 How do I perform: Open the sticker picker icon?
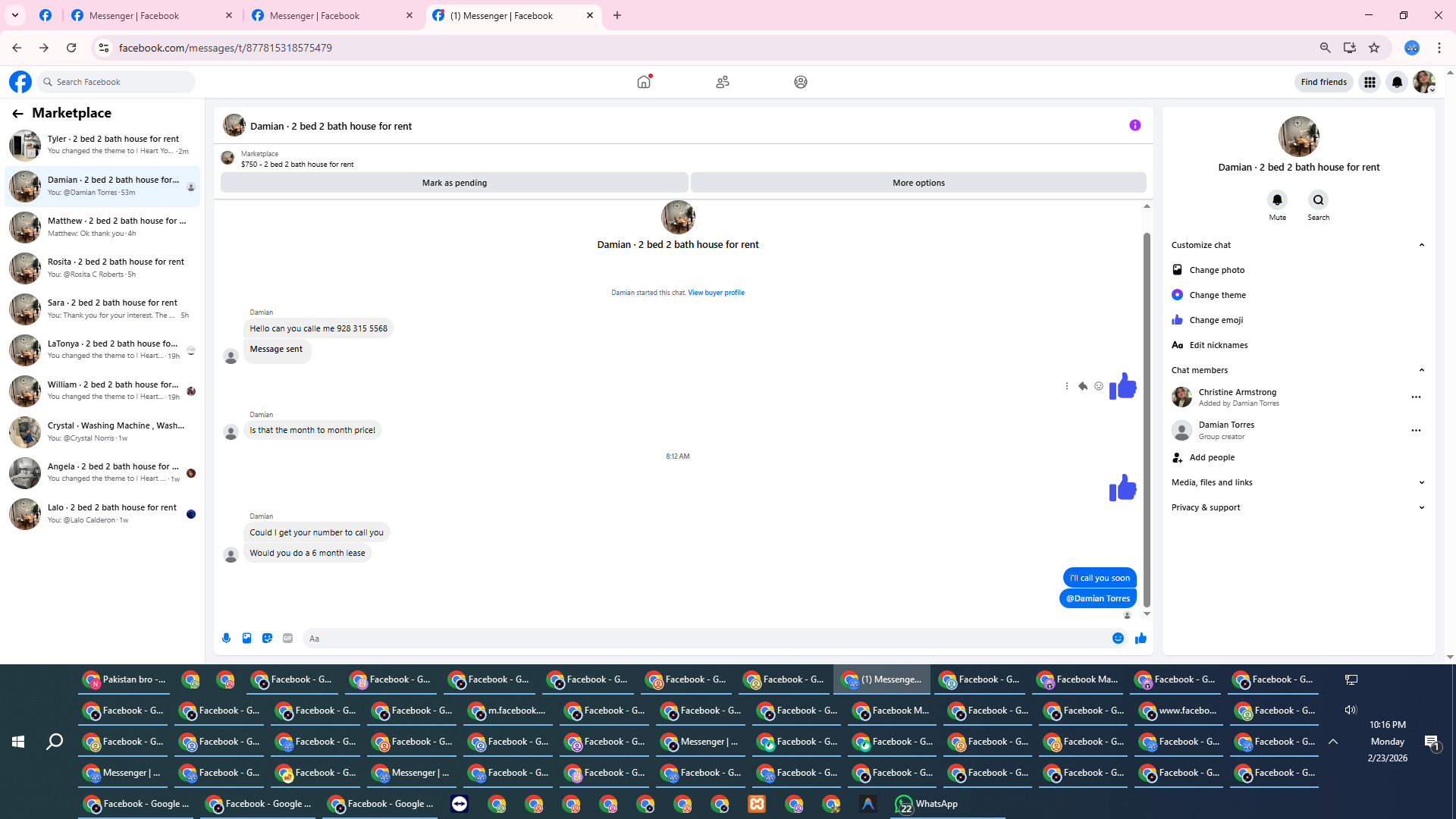click(x=267, y=639)
